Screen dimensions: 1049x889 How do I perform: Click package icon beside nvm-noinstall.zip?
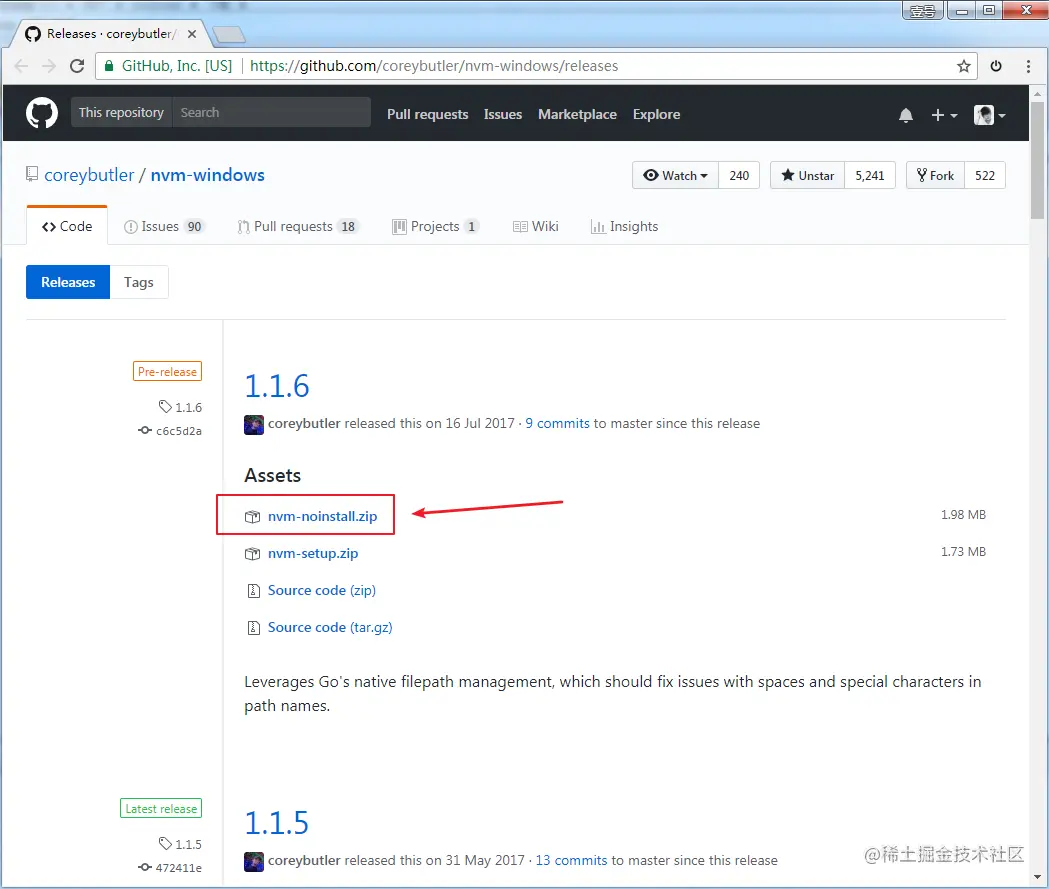pyautogui.click(x=252, y=517)
